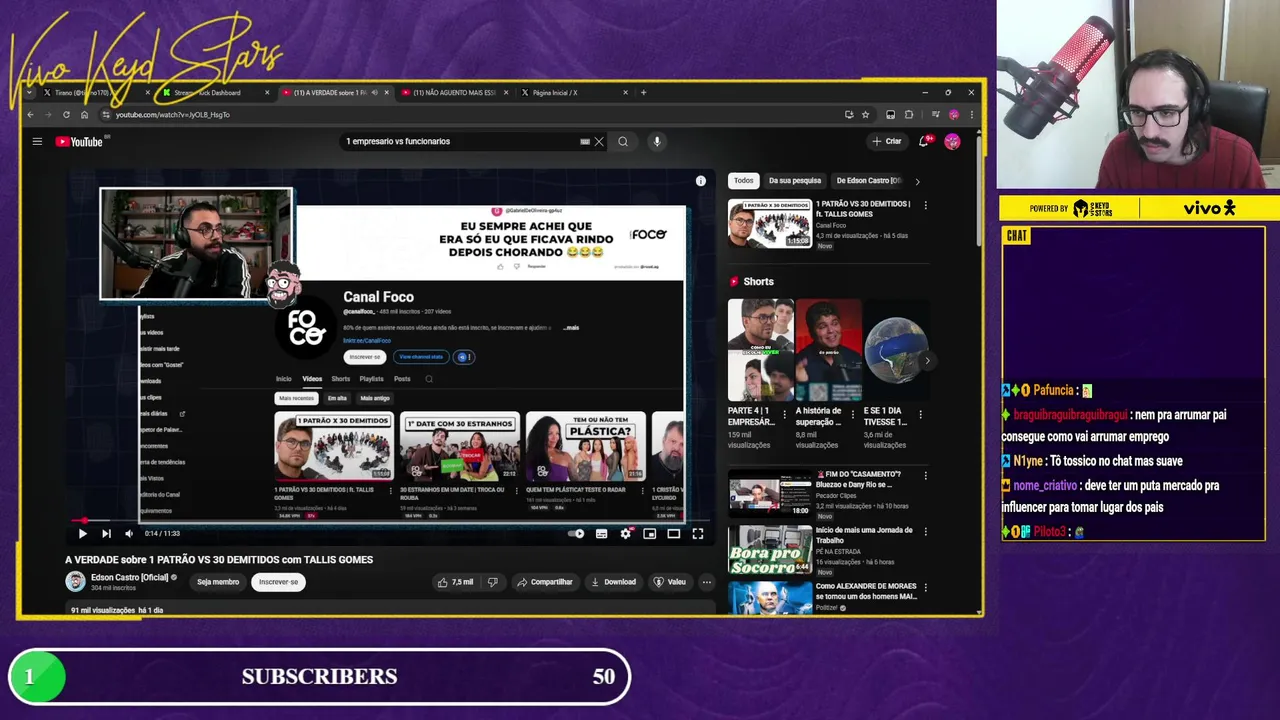The width and height of the screenshot is (1280, 720).
Task: Open the 1 PATRÃO X 30 DEMITIDOS recommended thumbnail
Action: click(x=769, y=224)
